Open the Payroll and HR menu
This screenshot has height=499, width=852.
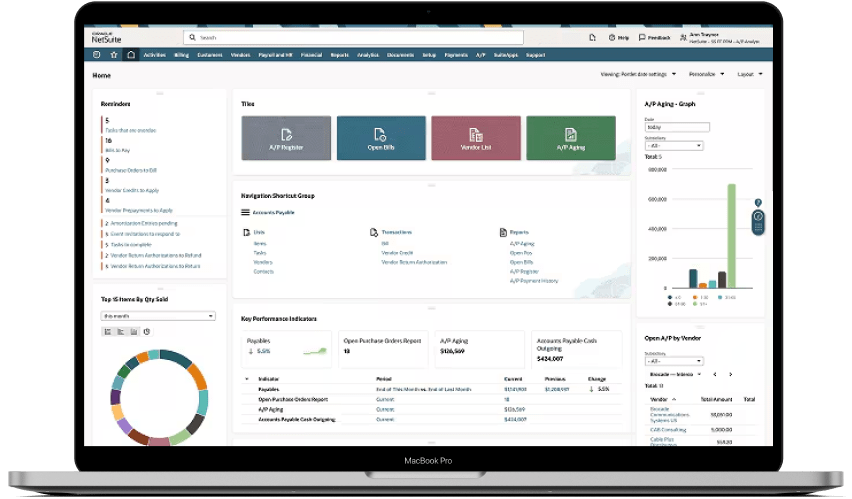tap(275, 55)
